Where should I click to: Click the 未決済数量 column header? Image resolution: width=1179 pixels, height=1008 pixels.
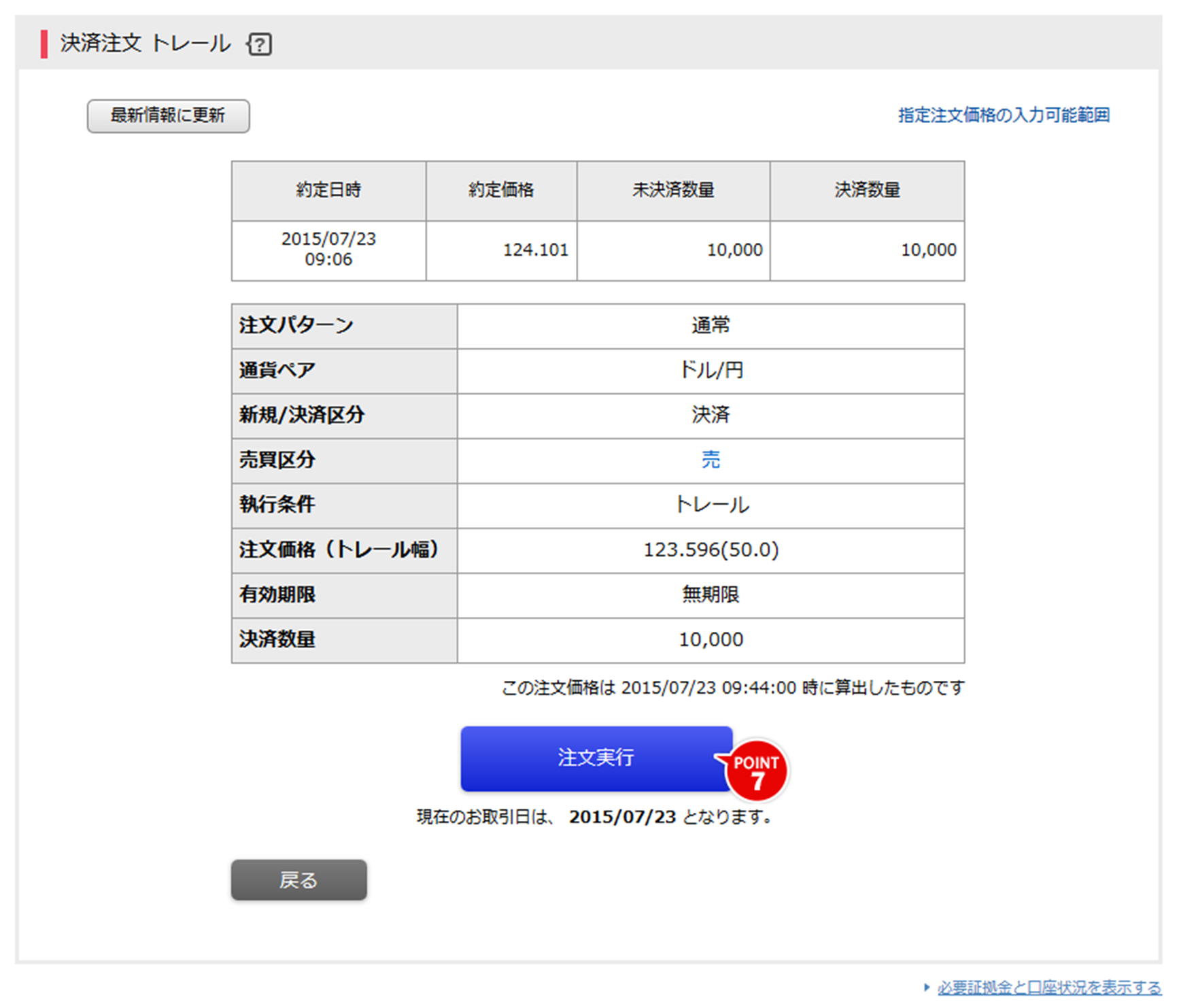click(673, 190)
